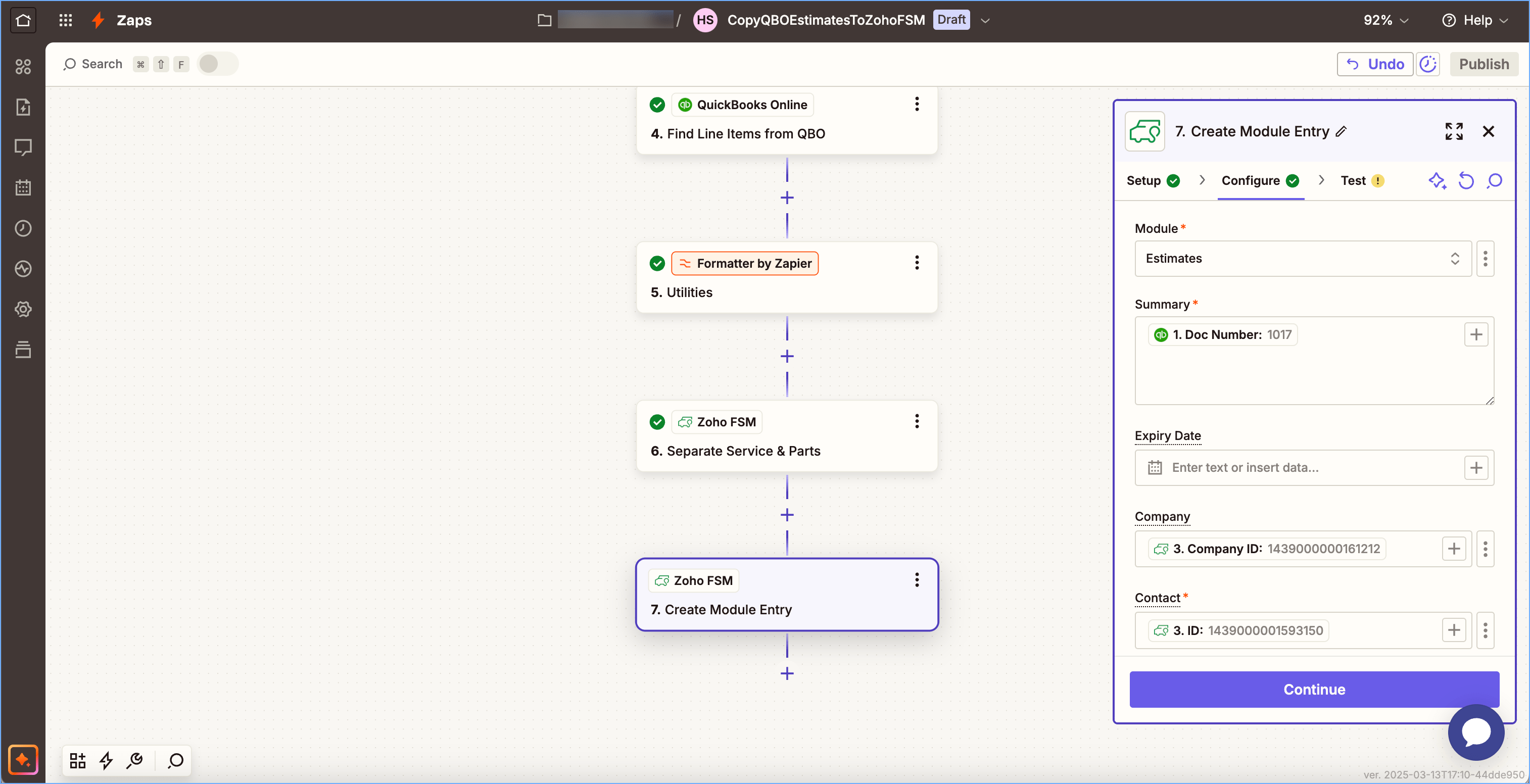
Task: Expand the step panel to fullscreen
Action: [x=1453, y=131]
